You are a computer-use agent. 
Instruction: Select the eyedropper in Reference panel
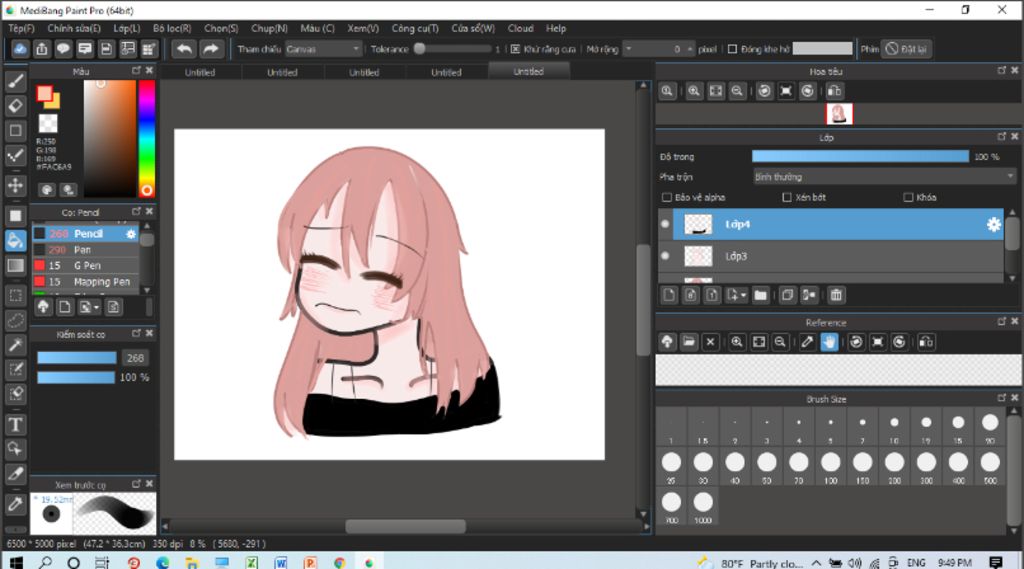pos(807,342)
